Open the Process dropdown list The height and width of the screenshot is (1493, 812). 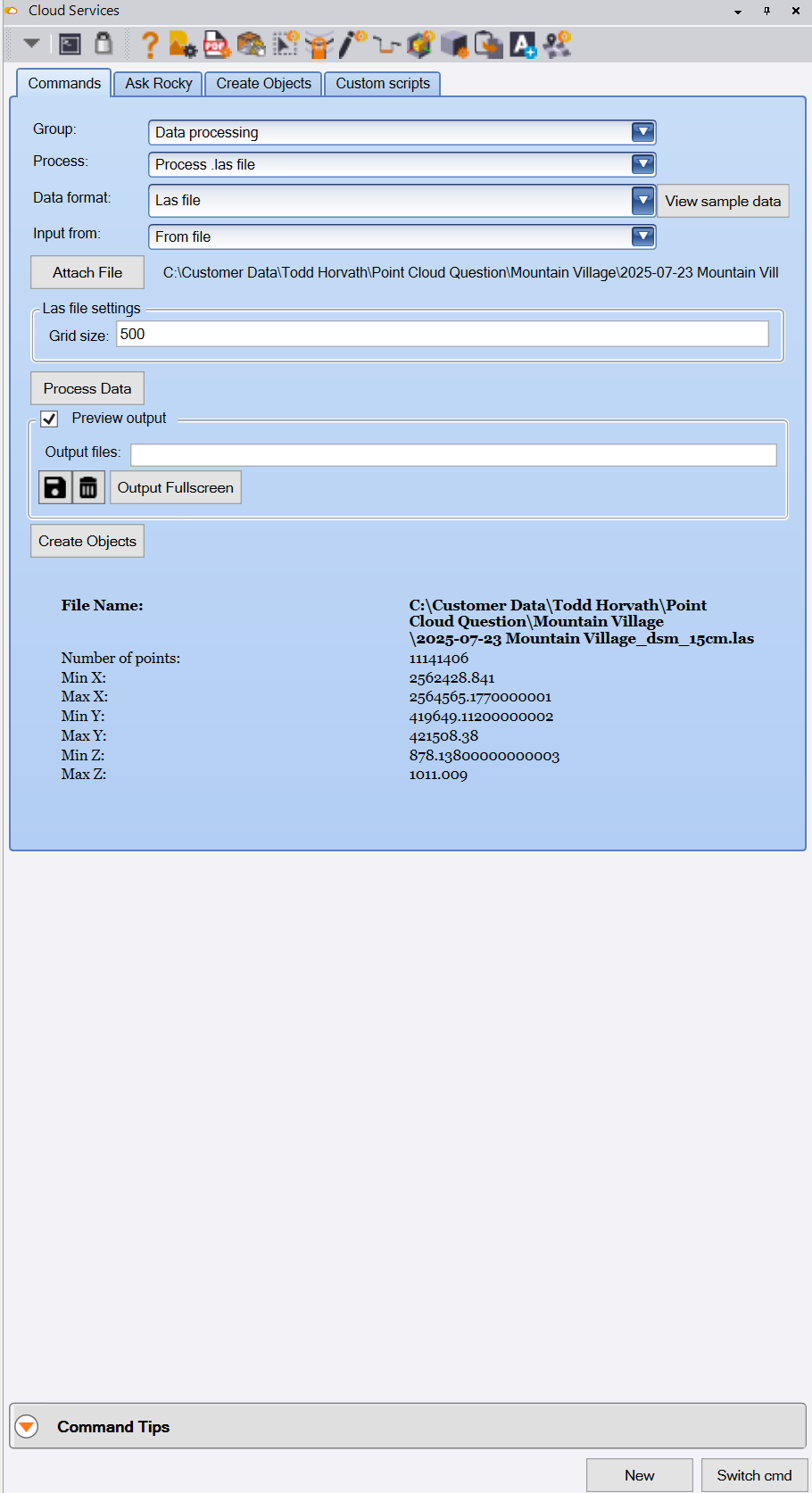(x=642, y=164)
